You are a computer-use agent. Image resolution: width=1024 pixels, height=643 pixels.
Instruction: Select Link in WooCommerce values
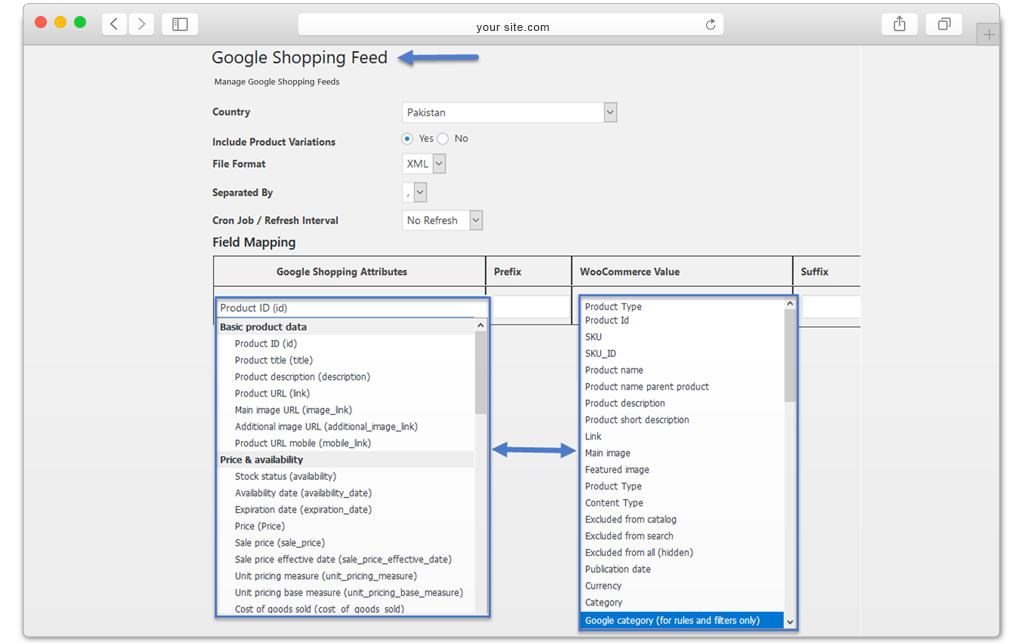pyautogui.click(x=593, y=437)
